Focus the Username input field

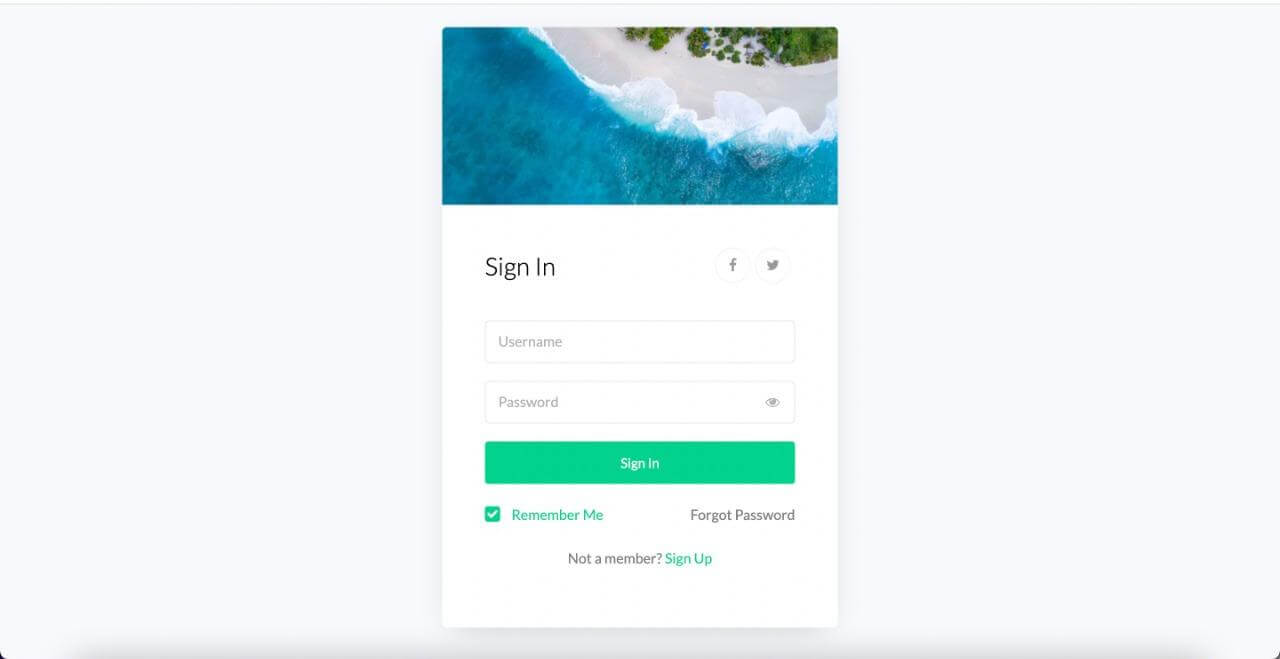[640, 341]
